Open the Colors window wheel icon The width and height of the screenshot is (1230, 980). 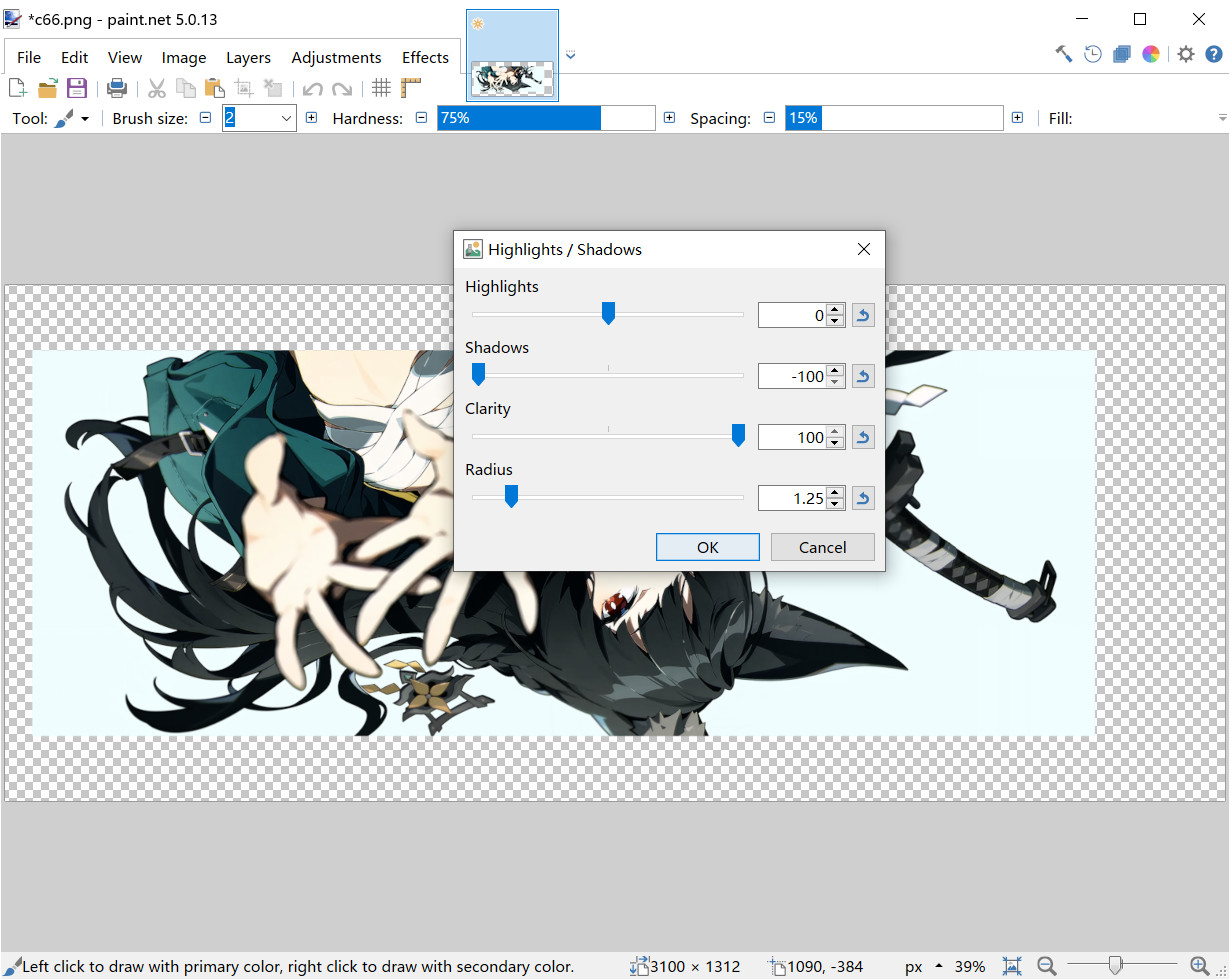coord(1151,54)
